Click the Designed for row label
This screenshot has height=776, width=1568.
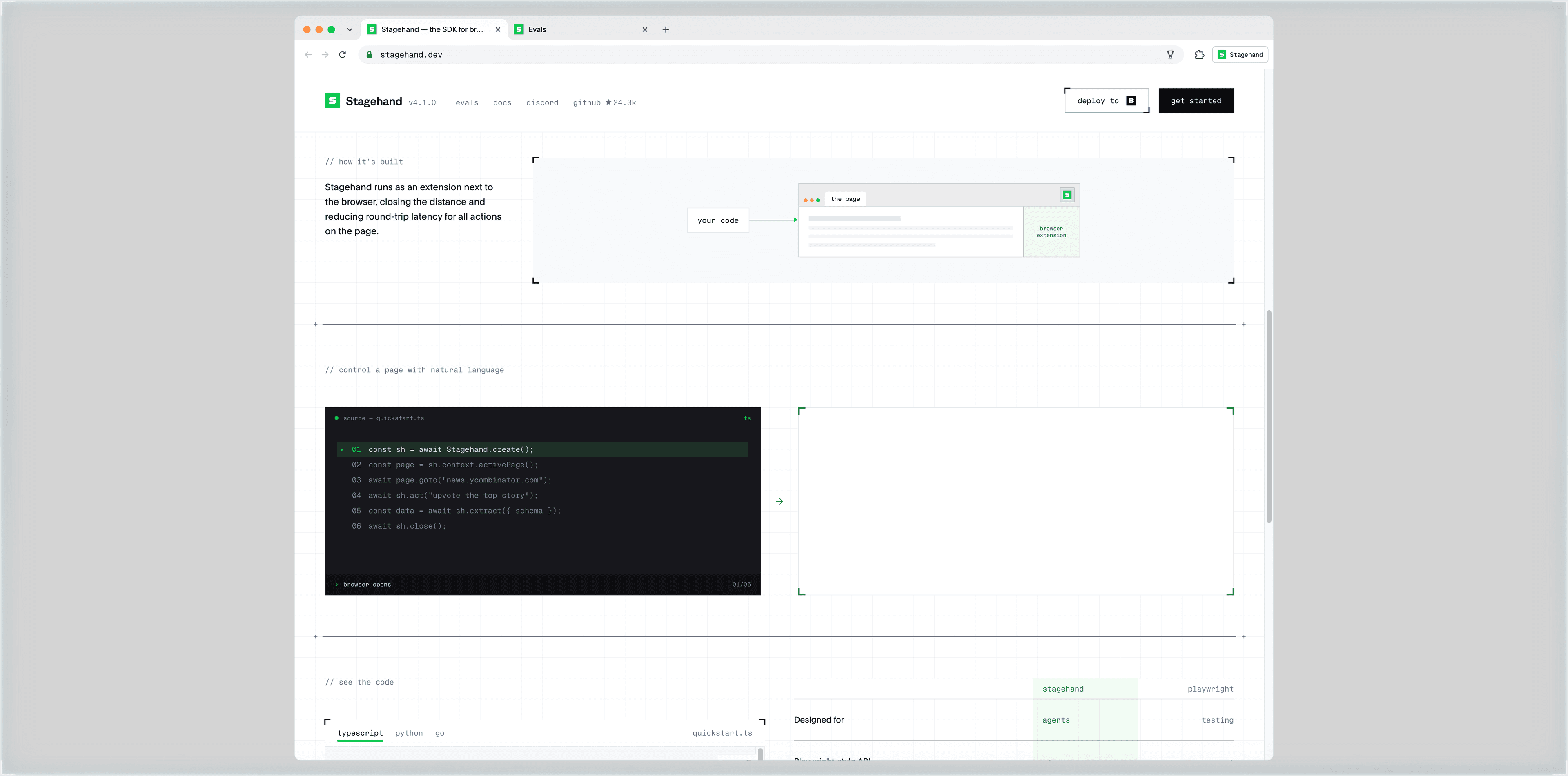[819, 720]
